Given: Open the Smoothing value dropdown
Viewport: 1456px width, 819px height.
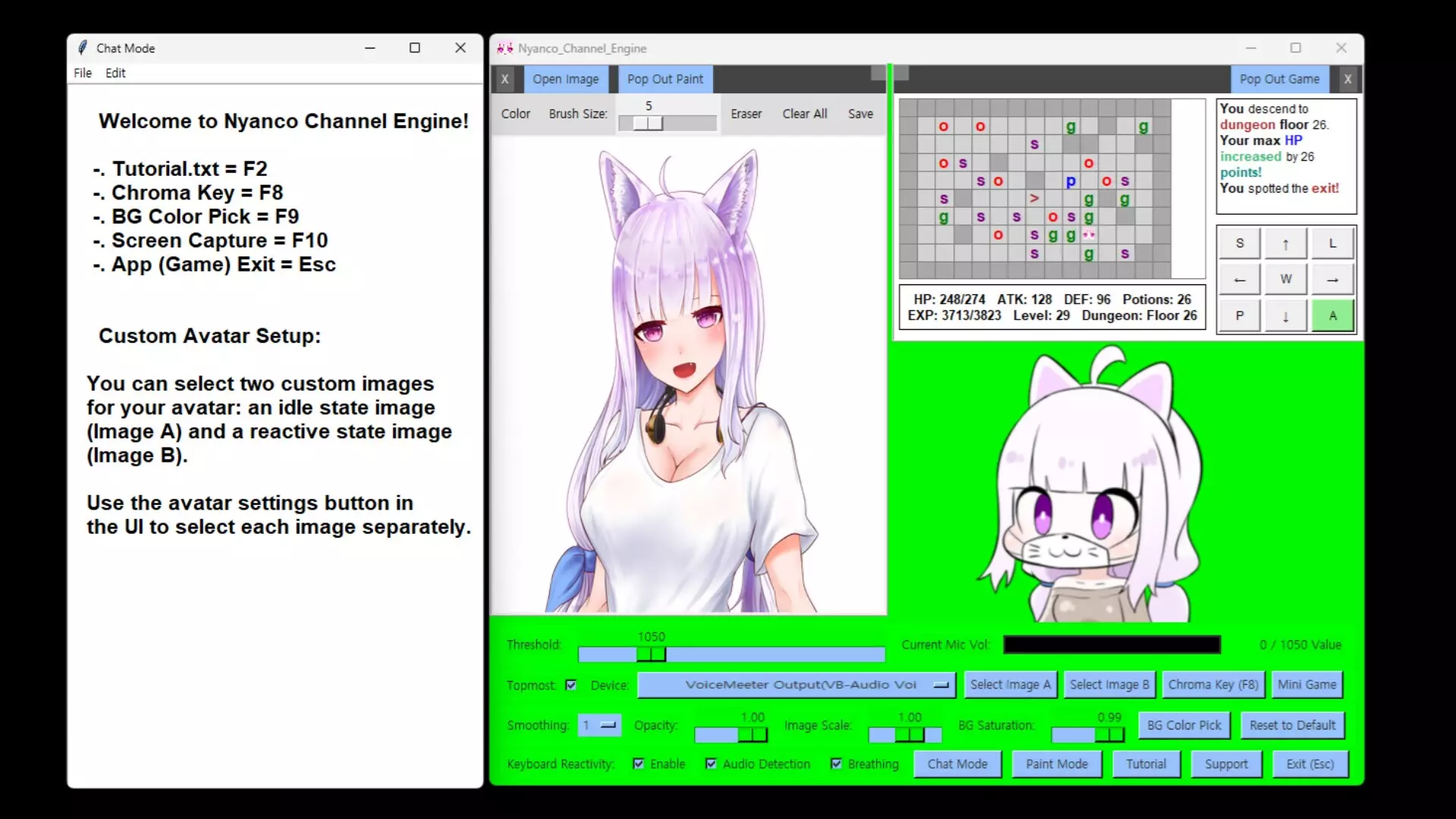Looking at the screenshot, I should (x=599, y=725).
